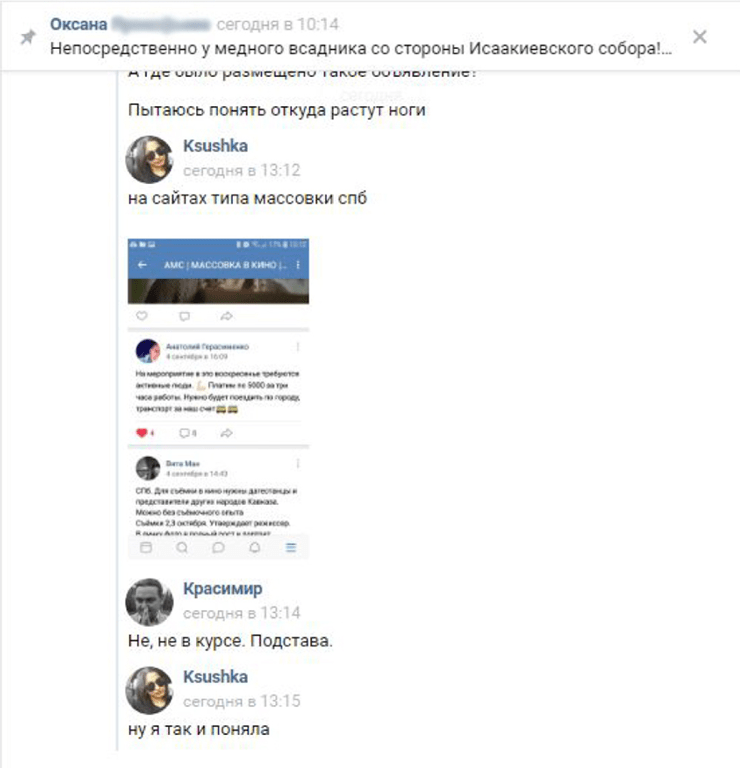This screenshot has height=768, width=740.
Task: Click Ksushka's avatar at the 13:12 message
Action: tap(149, 159)
